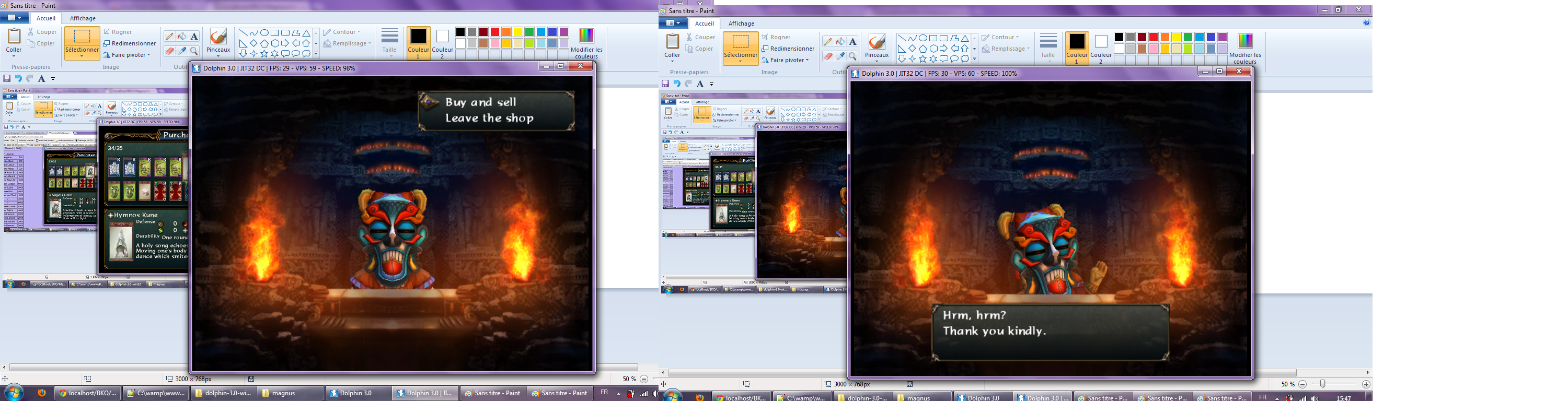Open the Taille size dropdown in right Paint window
This screenshot has width=1568, height=401.
[x=1047, y=48]
